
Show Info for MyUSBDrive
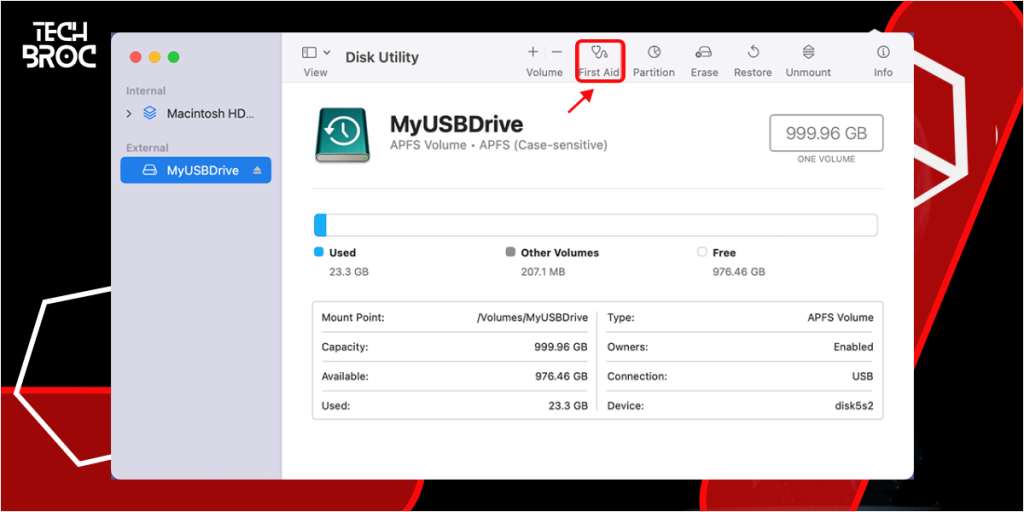point(883,61)
